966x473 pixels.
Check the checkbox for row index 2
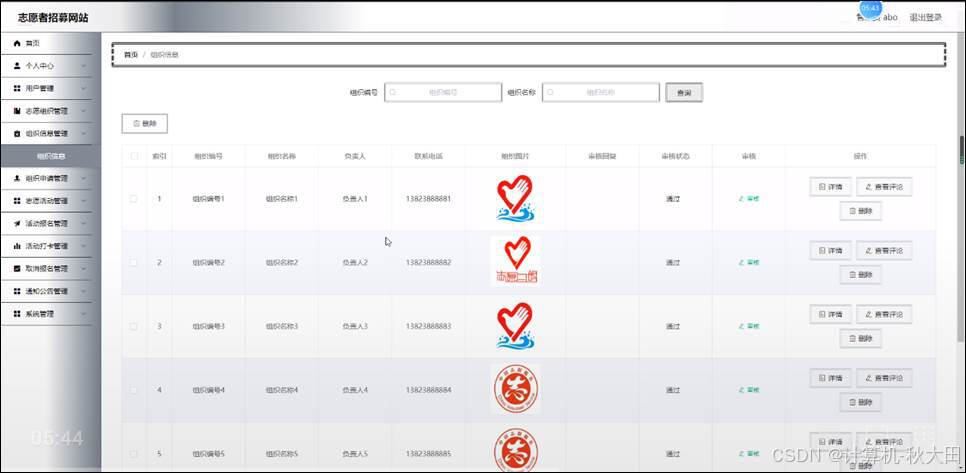click(x=134, y=262)
